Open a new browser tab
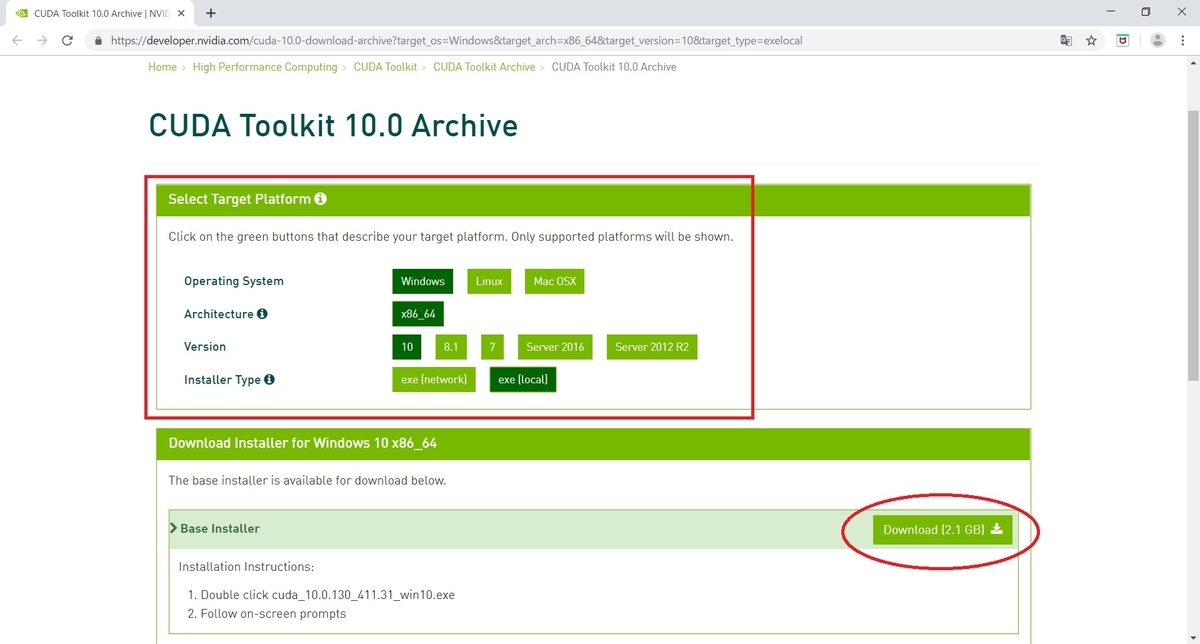The height and width of the screenshot is (644, 1200). coord(211,13)
